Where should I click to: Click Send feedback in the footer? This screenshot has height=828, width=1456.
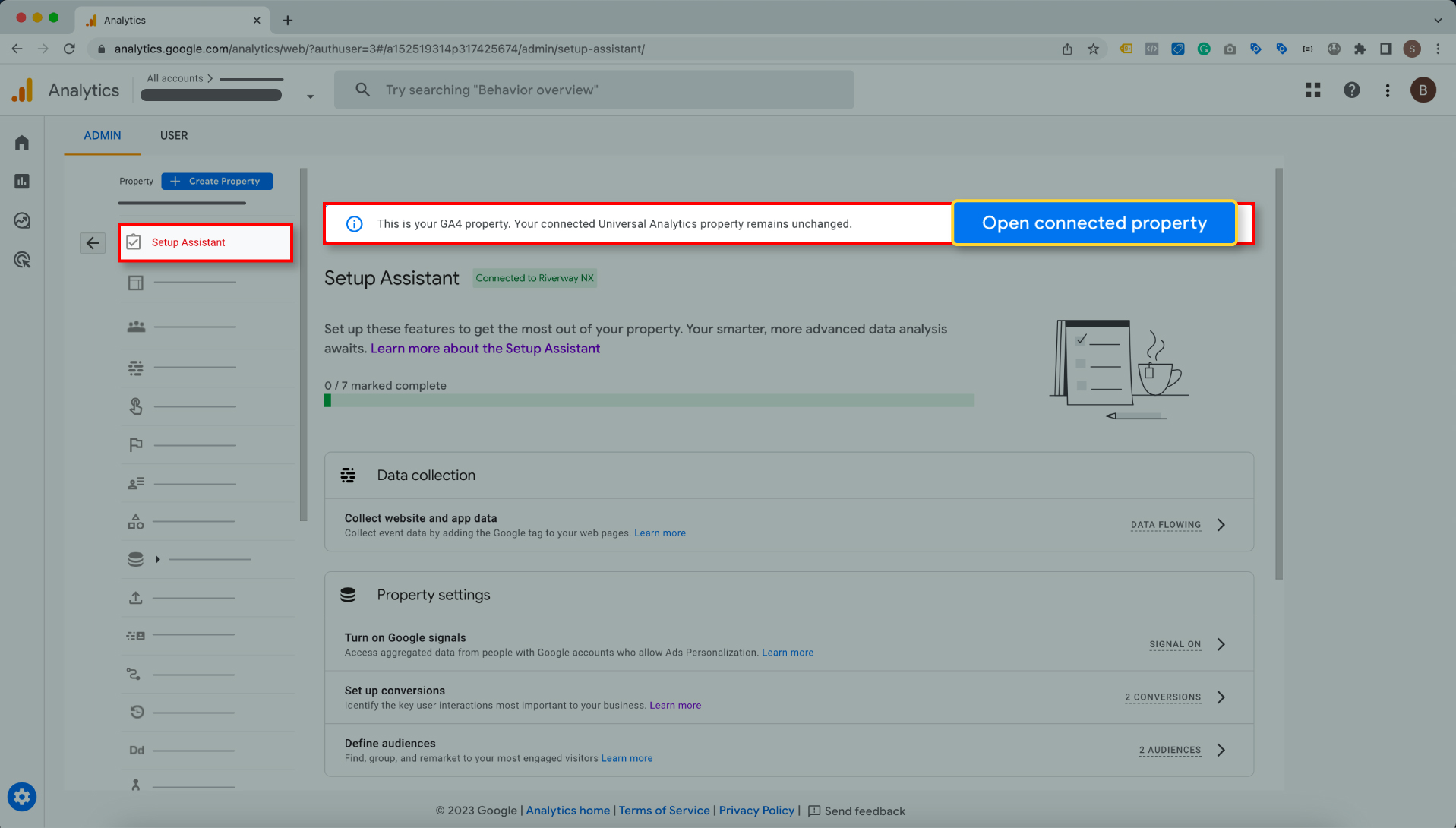857,811
